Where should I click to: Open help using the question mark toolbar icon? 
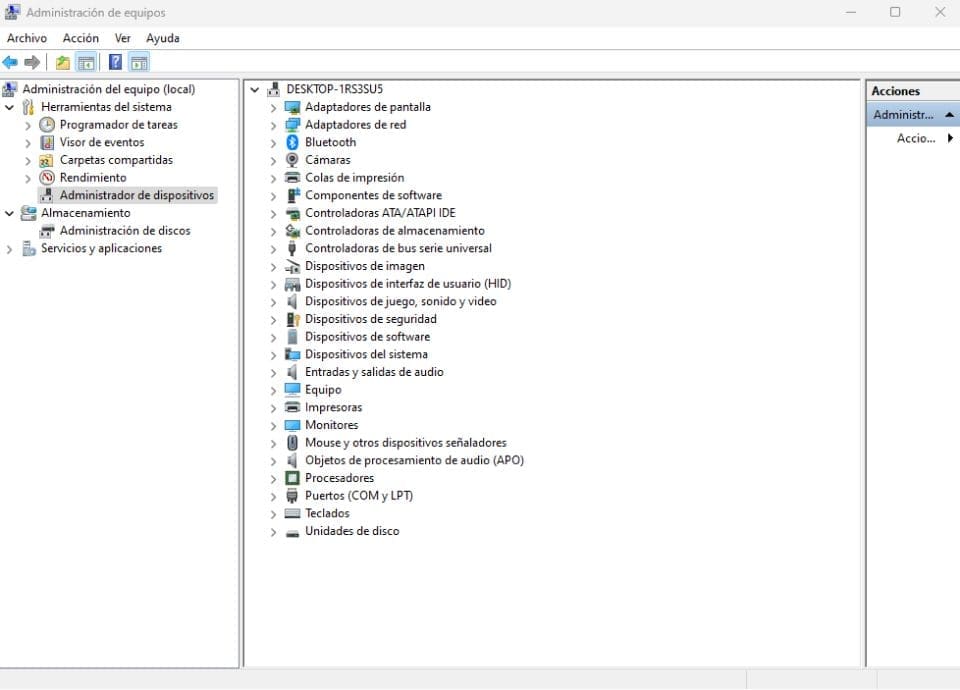(x=114, y=61)
